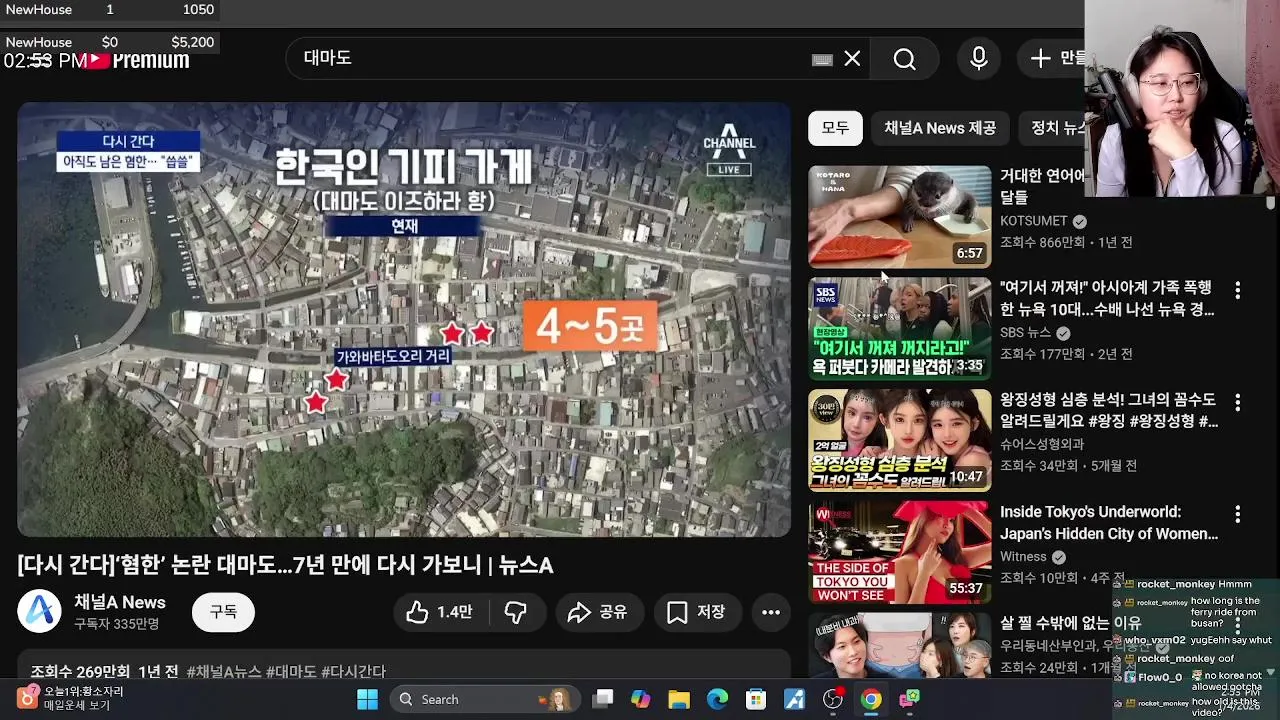Image resolution: width=1280 pixels, height=720 pixels.
Task: Switch to Google Chrome in taskbar
Action: point(871,699)
